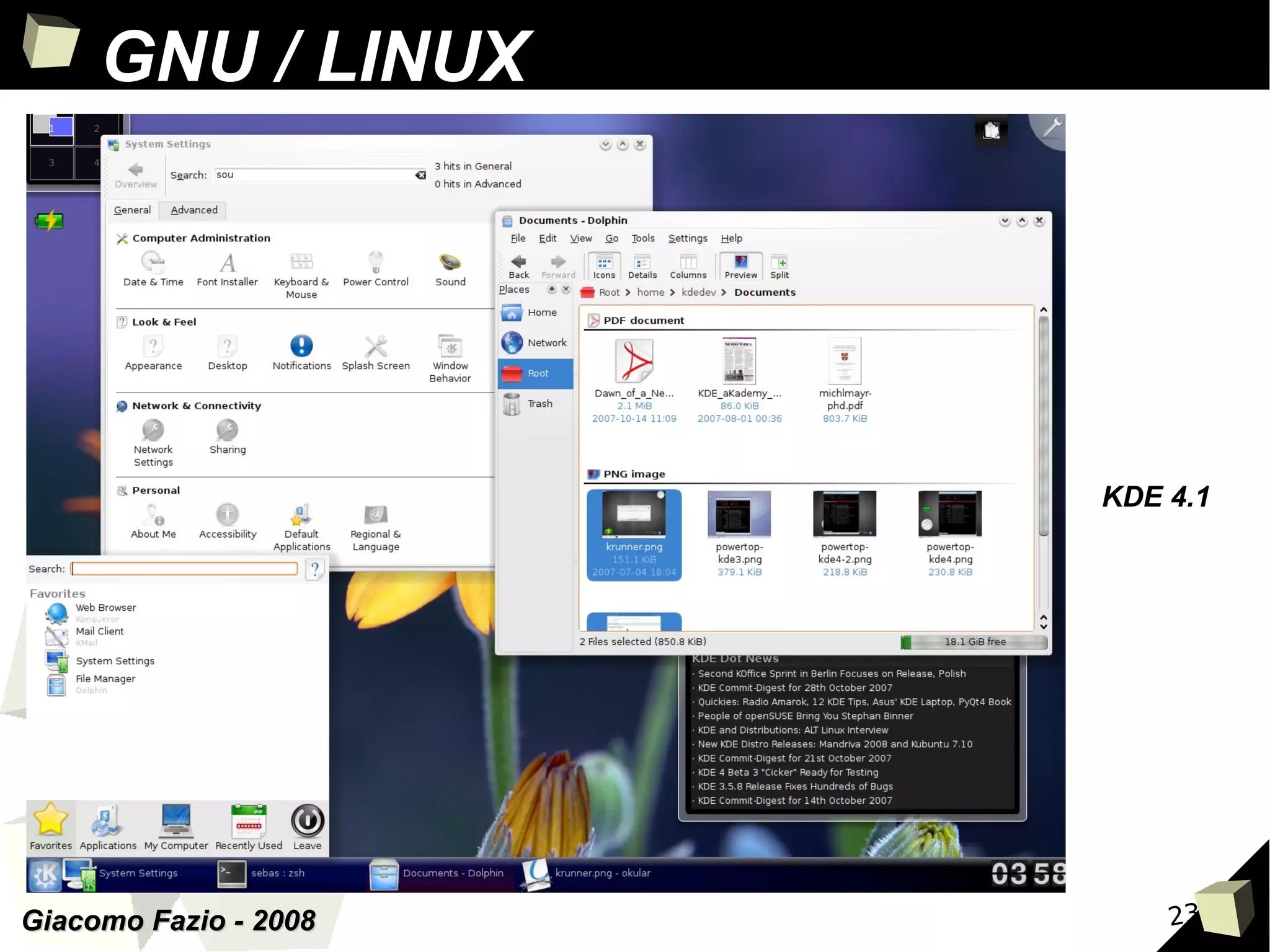The height and width of the screenshot is (952, 1270).
Task: Open Network Settings module
Action: pos(153,443)
